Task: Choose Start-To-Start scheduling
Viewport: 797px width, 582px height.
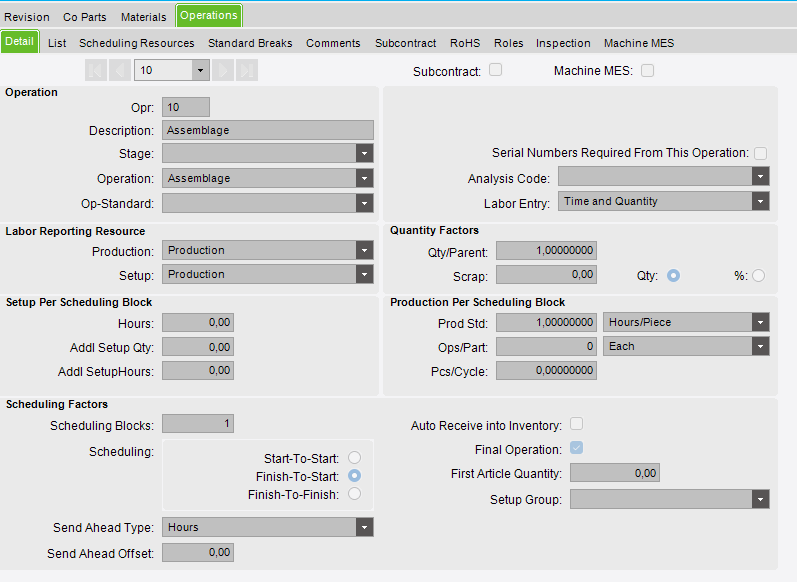Action: click(x=354, y=457)
